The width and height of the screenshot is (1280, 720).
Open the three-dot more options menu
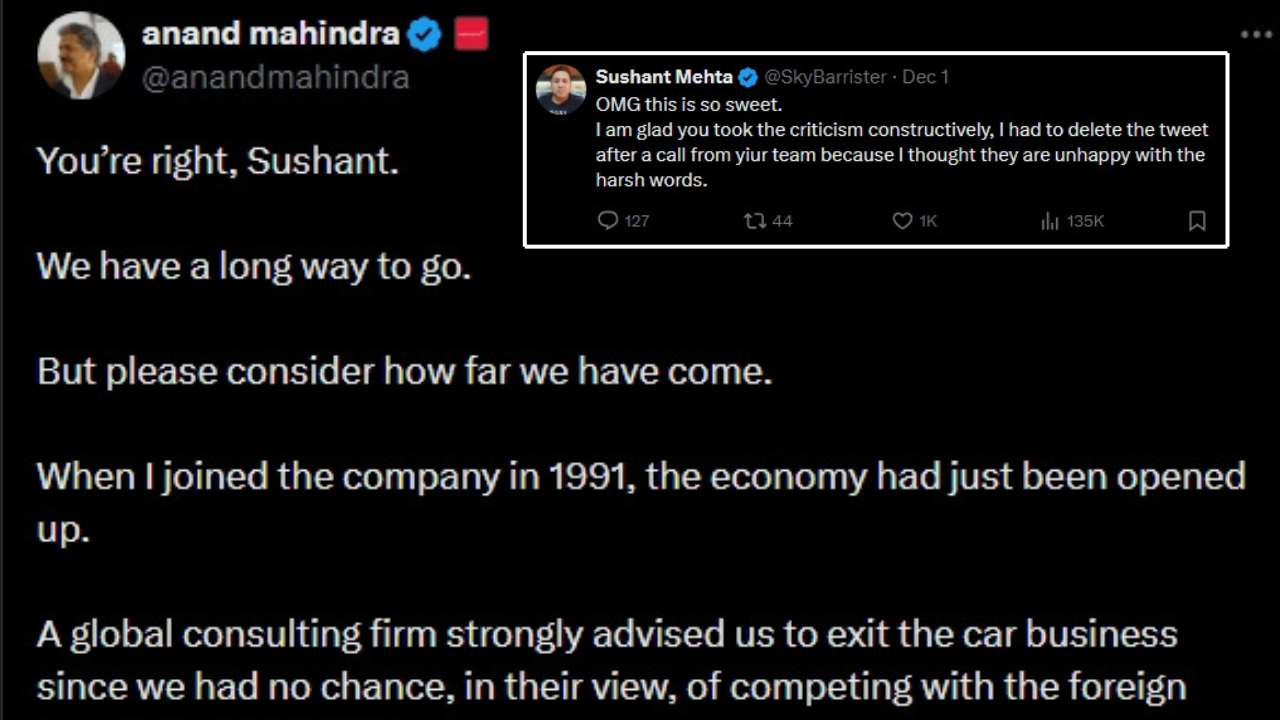click(1254, 36)
